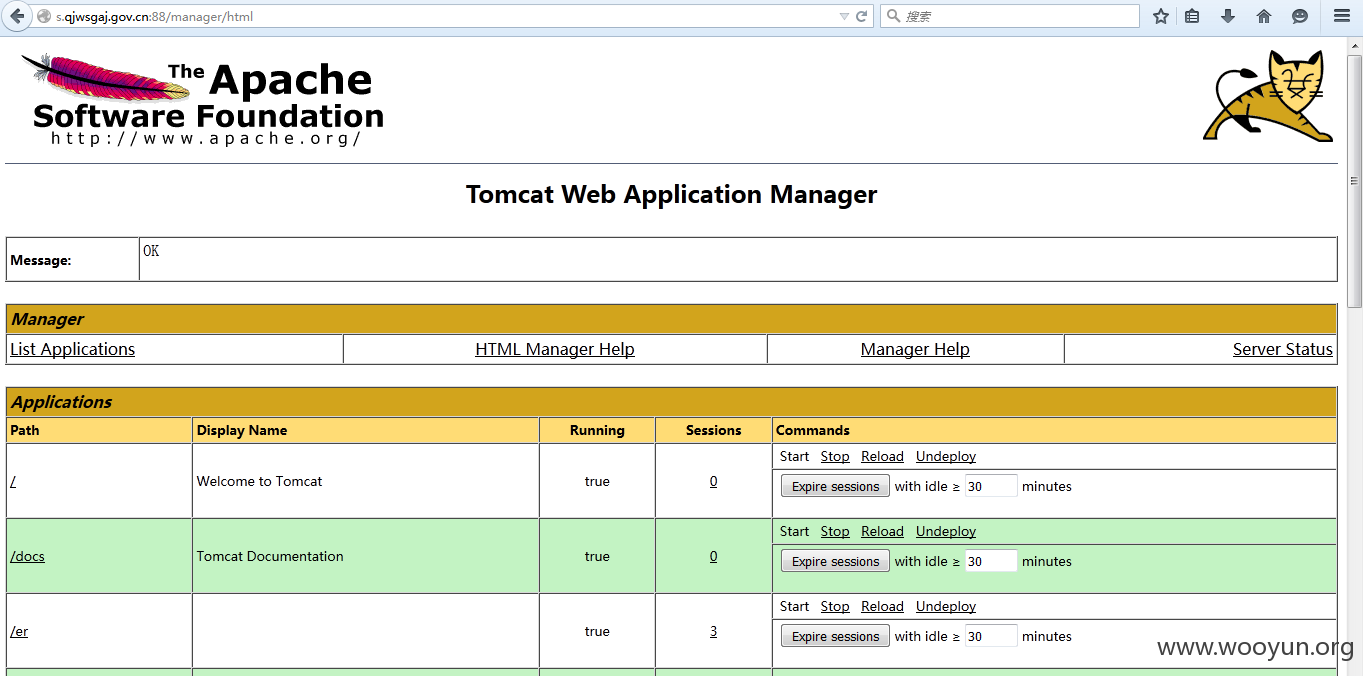Edit idle minutes field for /docs

click(991, 561)
